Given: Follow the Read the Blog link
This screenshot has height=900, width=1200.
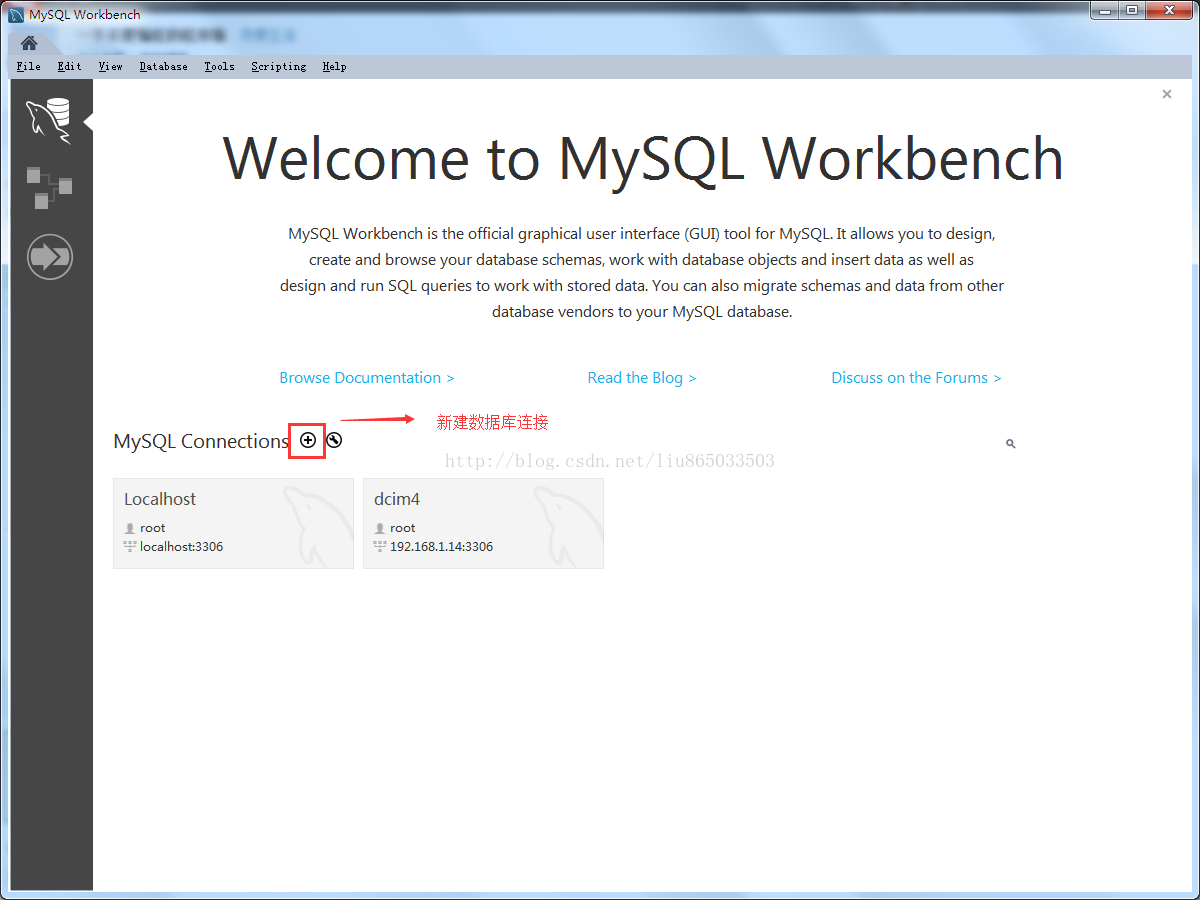Looking at the screenshot, I should point(642,378).
